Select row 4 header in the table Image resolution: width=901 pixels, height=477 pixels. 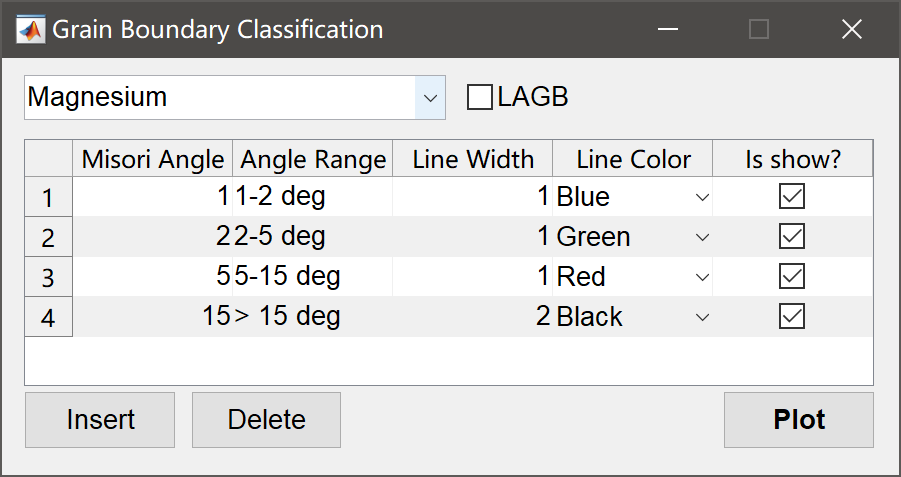48,318
